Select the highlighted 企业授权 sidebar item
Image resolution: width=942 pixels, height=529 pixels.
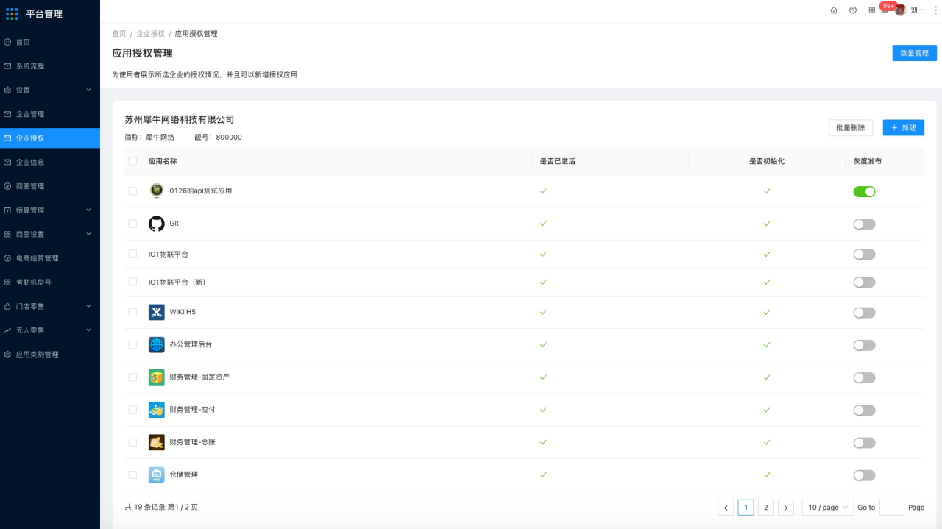coord(50,138)
